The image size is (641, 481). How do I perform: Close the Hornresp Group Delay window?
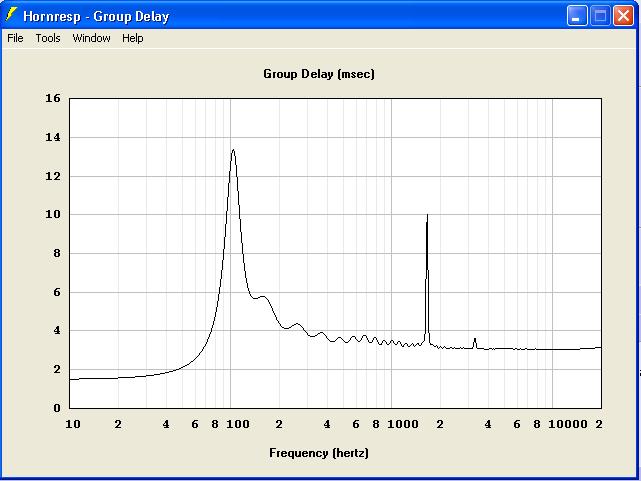click(x=623, y=16)
